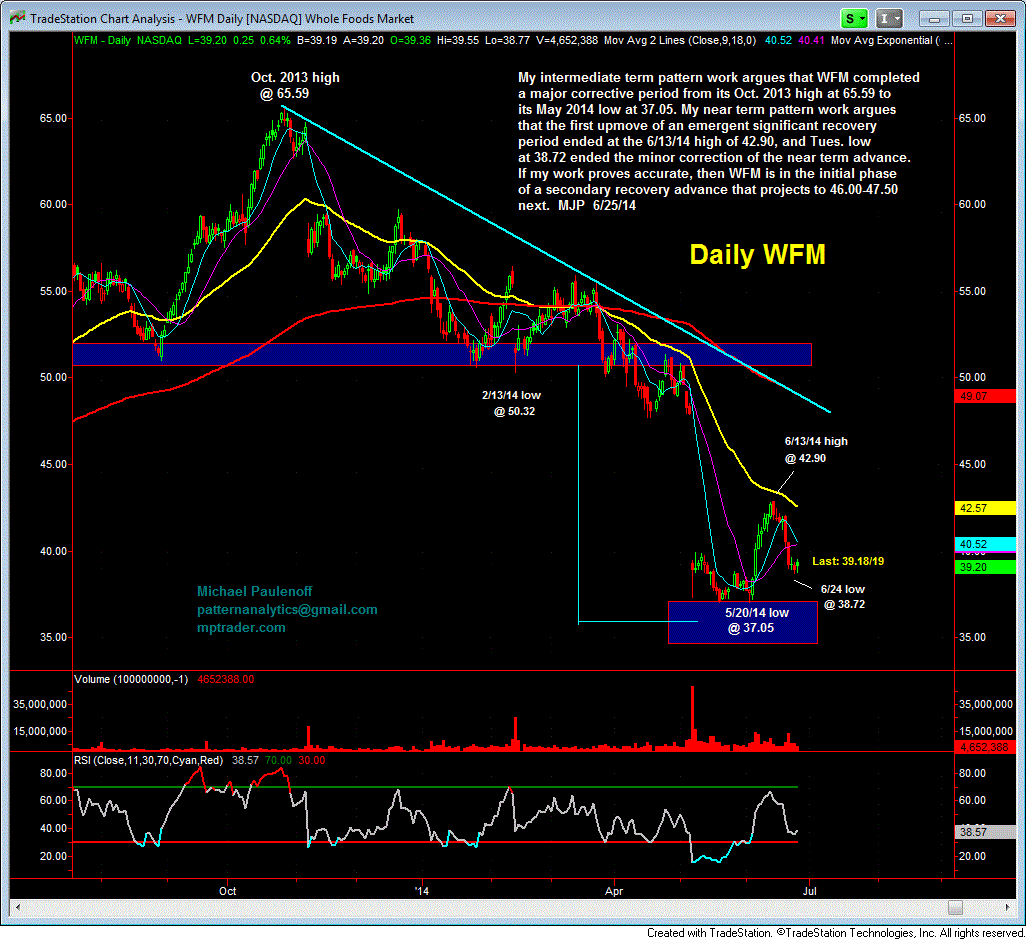
Task: Click the '5/20/14 low @ 37.05' blue box
Action: (743, 622)
